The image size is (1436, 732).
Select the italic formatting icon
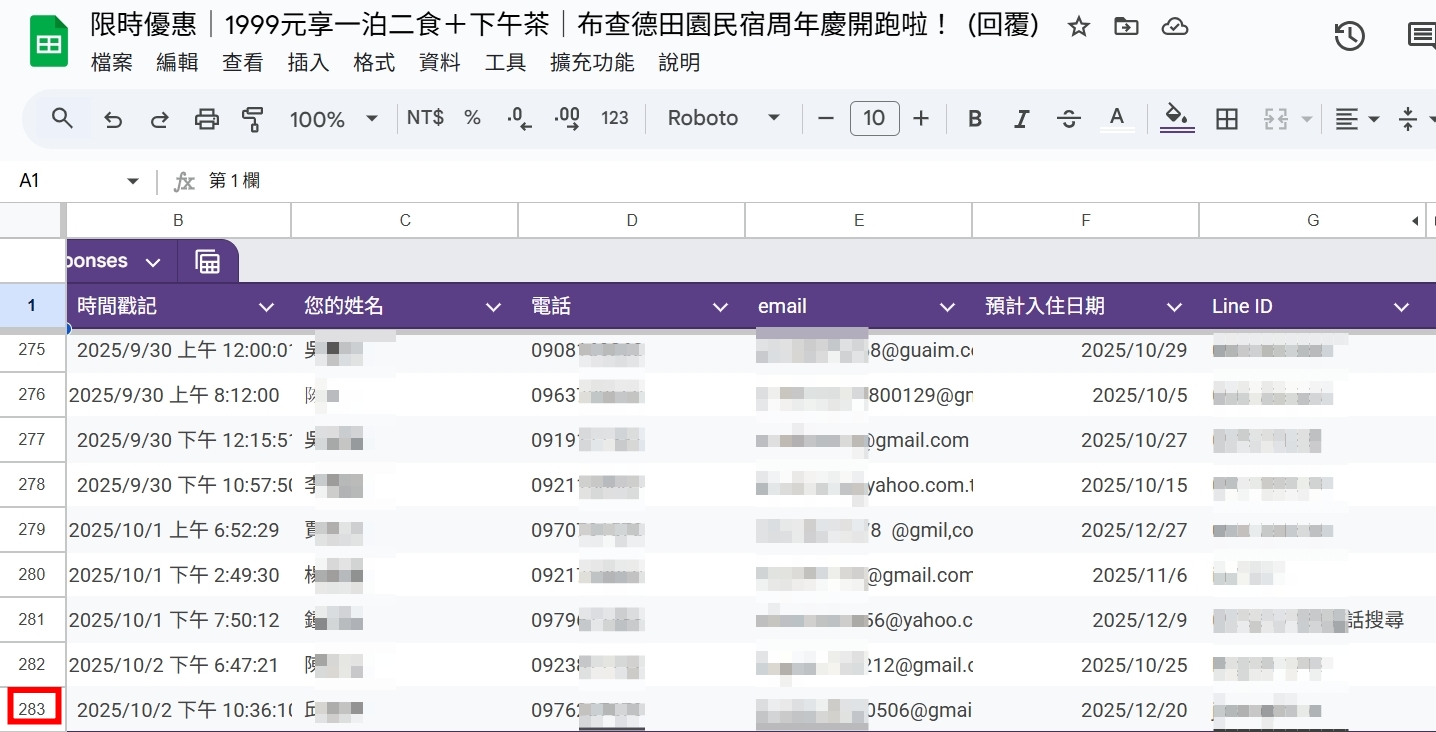[x=1022, y=118]
